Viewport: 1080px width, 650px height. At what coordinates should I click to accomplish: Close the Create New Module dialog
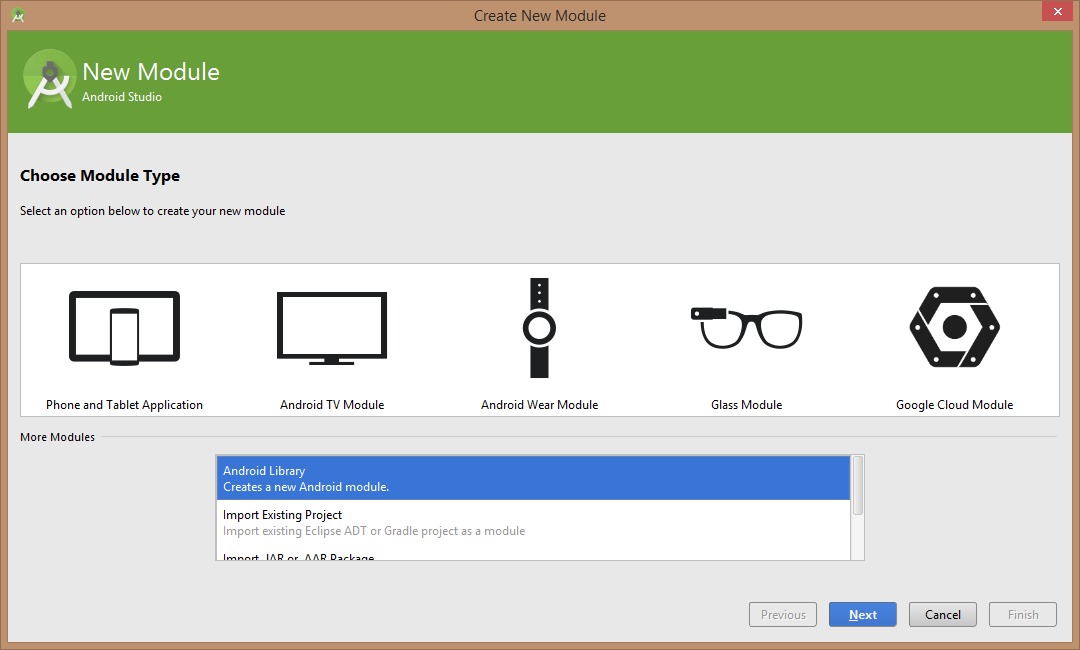tap(1056, 13)
